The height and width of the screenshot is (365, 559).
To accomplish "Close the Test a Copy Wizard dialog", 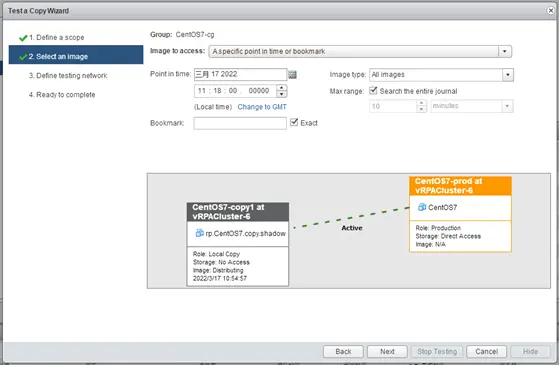I will (x=551, y=11).
